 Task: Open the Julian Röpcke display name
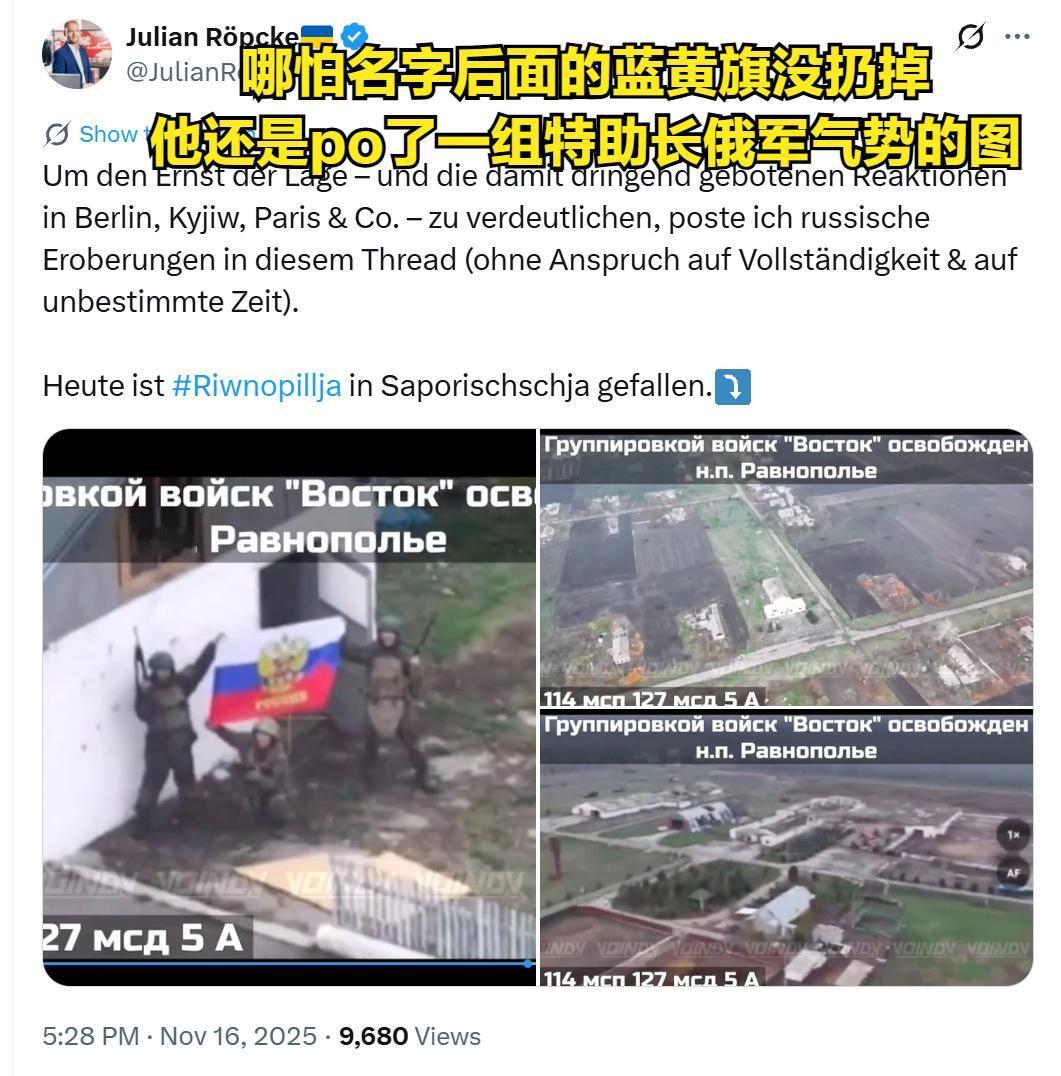point(212,36)
